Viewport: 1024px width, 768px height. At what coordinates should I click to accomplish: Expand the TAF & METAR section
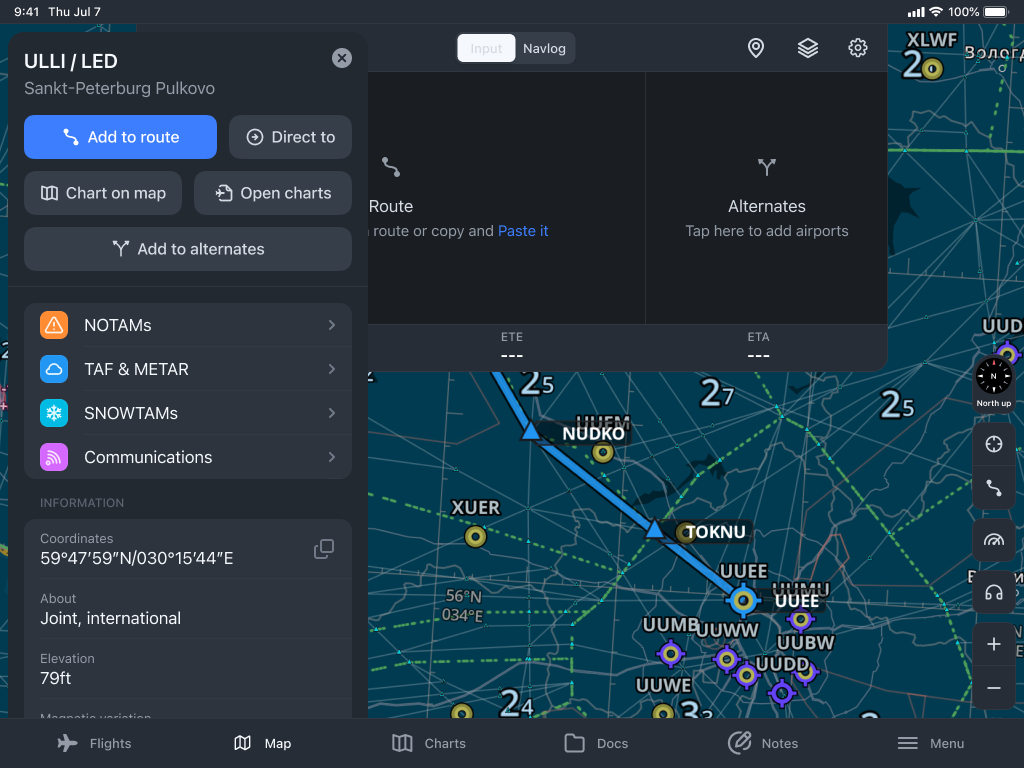coord(187,369)
